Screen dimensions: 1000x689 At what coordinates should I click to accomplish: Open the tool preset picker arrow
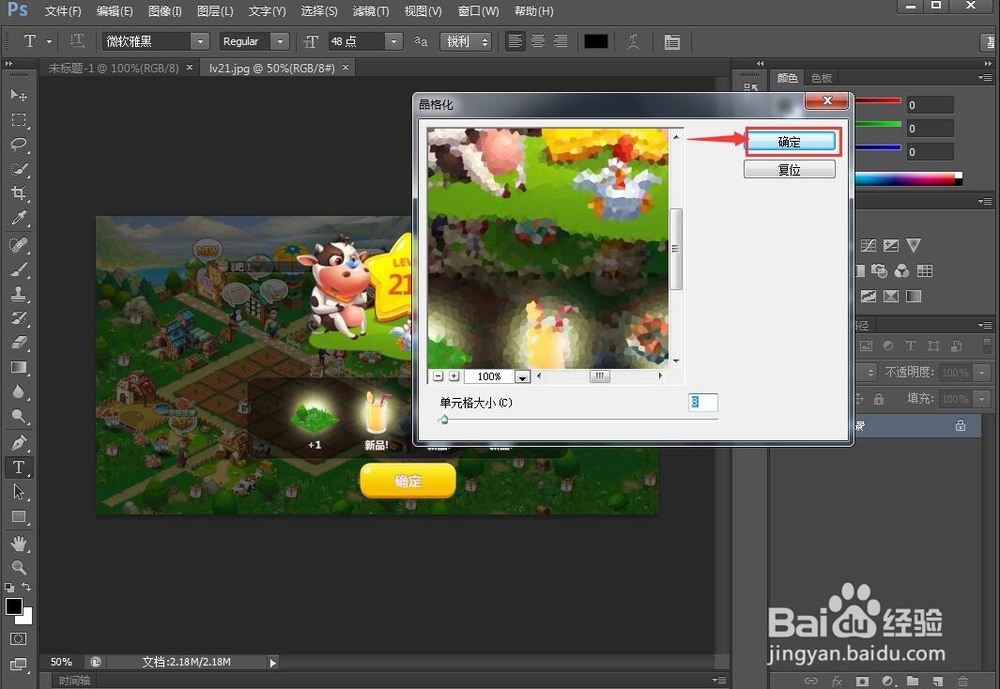coord(50,42)
